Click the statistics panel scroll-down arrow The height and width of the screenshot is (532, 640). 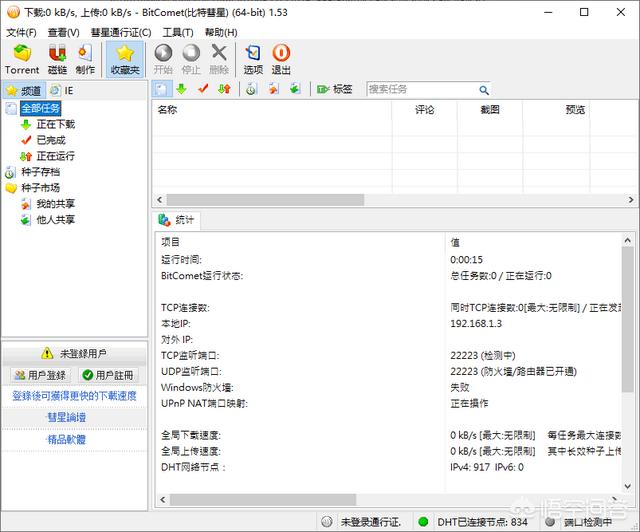[x=628, y=486]
